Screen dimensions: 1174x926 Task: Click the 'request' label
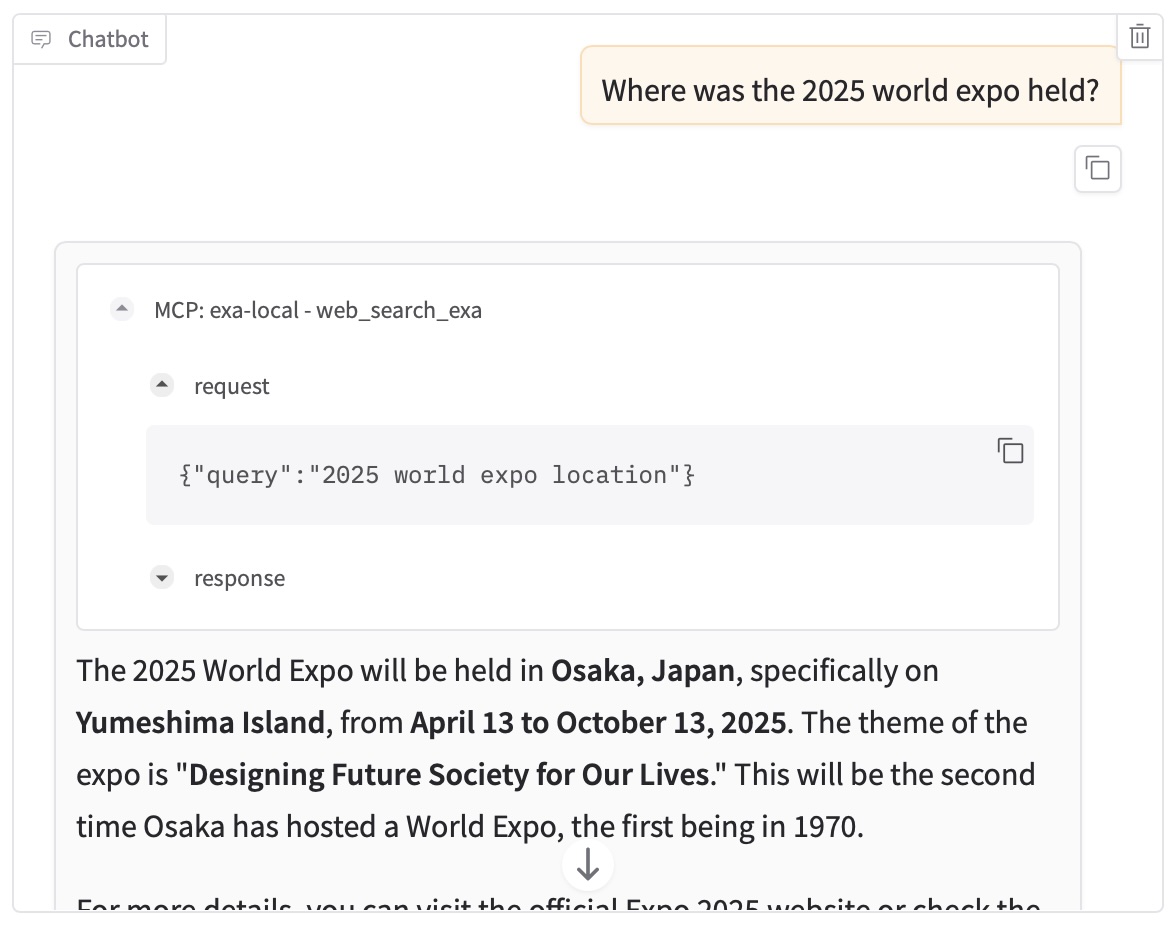point(231,386)
